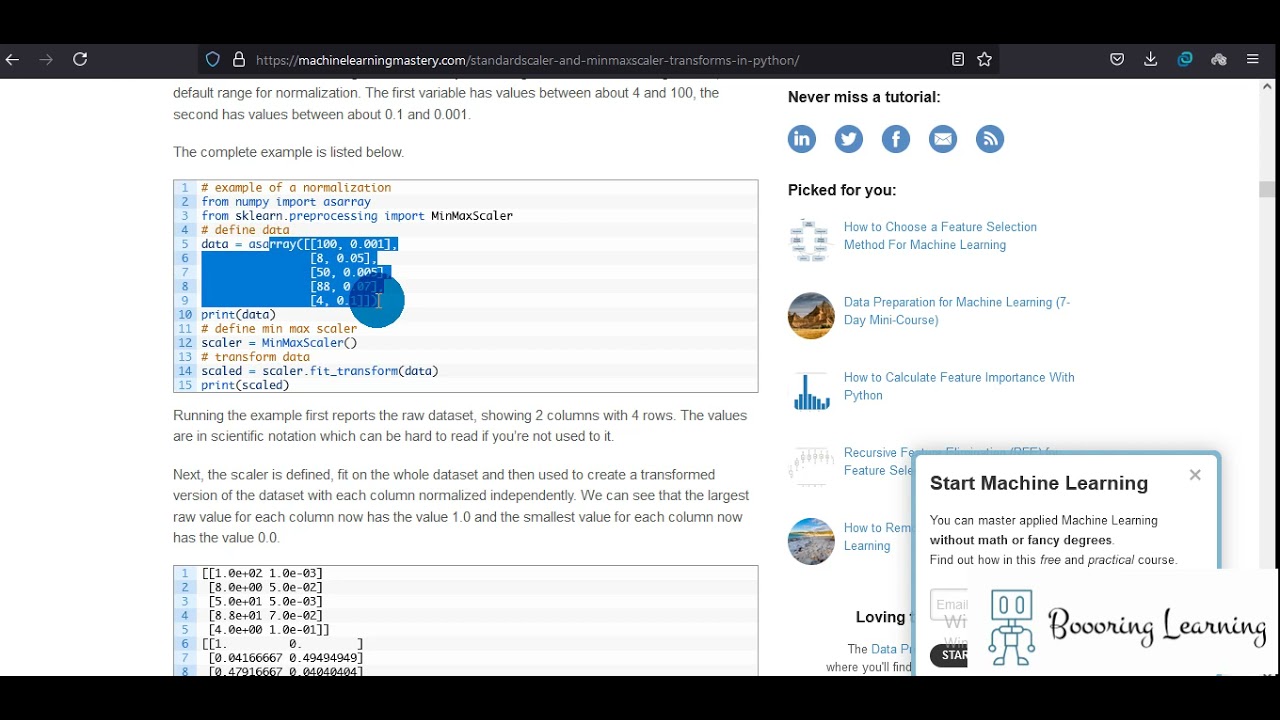The image size is (1280, 720).
Task: Open the Twitter social icon
Action: click(849, 139)
